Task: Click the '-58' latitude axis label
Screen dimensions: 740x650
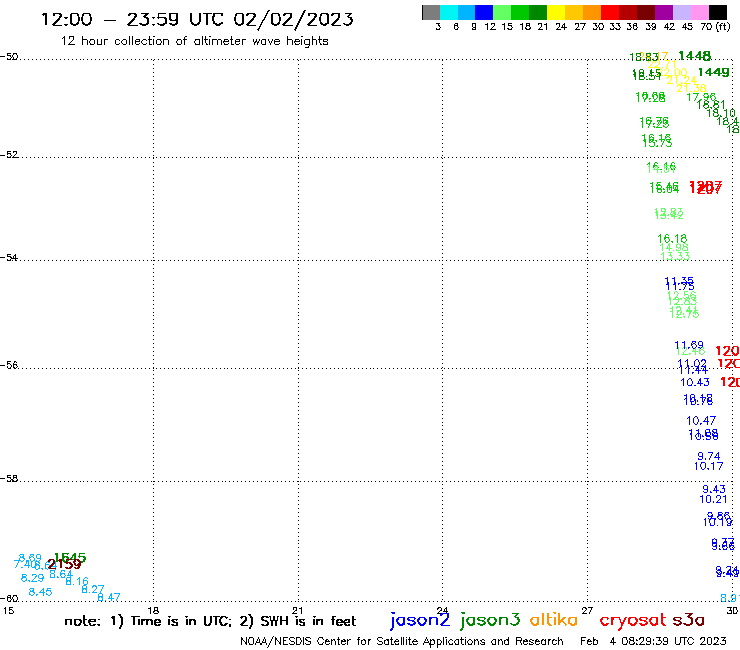Action: pyautogui.click(x=9, y=479)
